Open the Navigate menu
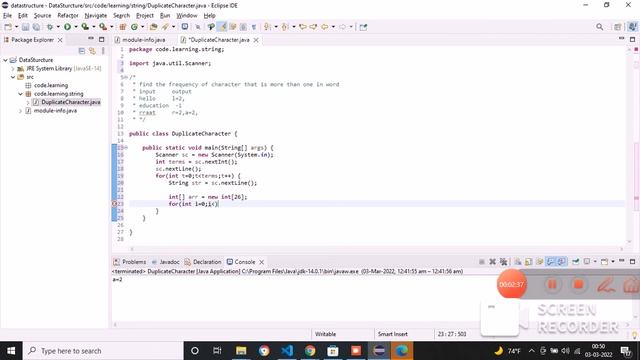The width and height of the screenshot is (640, 360). pos(96,16)
